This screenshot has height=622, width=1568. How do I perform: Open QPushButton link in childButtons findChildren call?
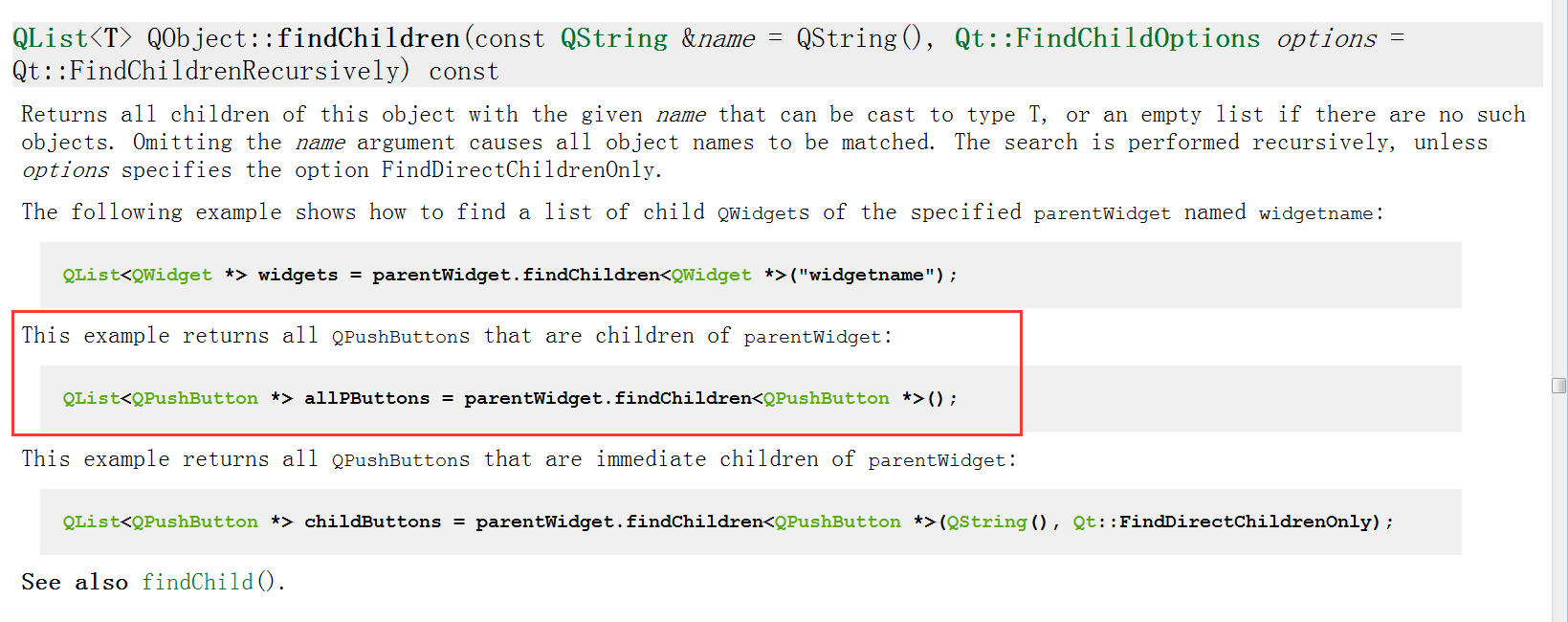click(838, 522)
